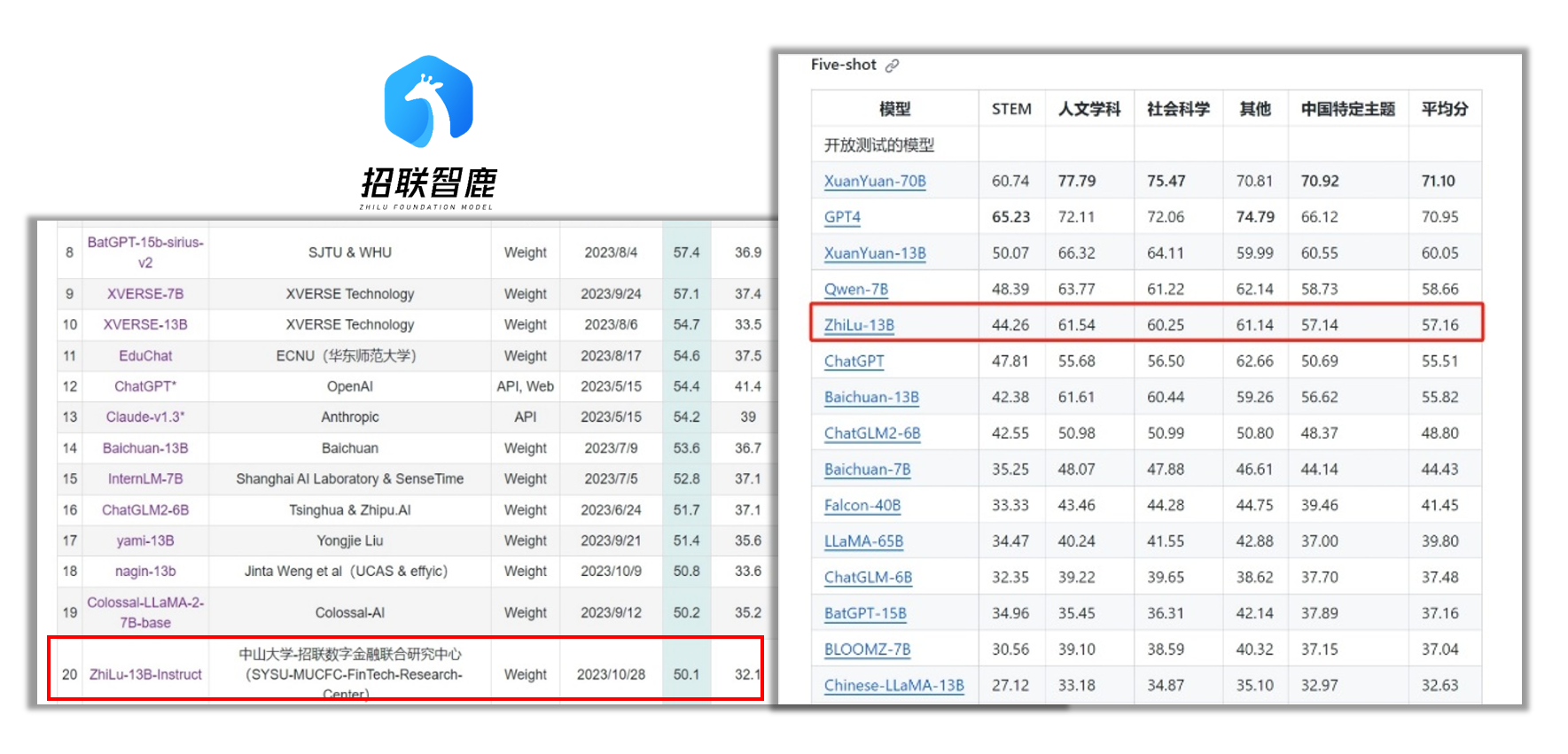Open the InternLM-7B leaderboard entry

(145, 478)
